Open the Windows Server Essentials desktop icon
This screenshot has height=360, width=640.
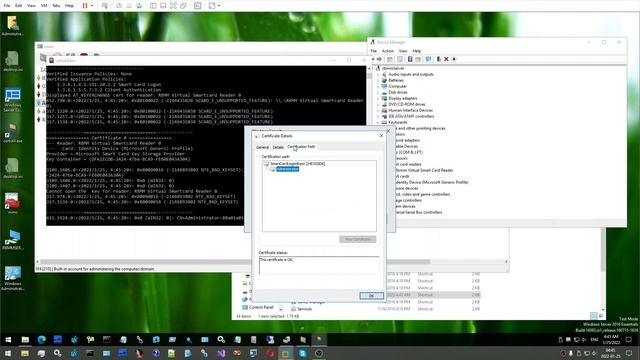coord(12,100)
